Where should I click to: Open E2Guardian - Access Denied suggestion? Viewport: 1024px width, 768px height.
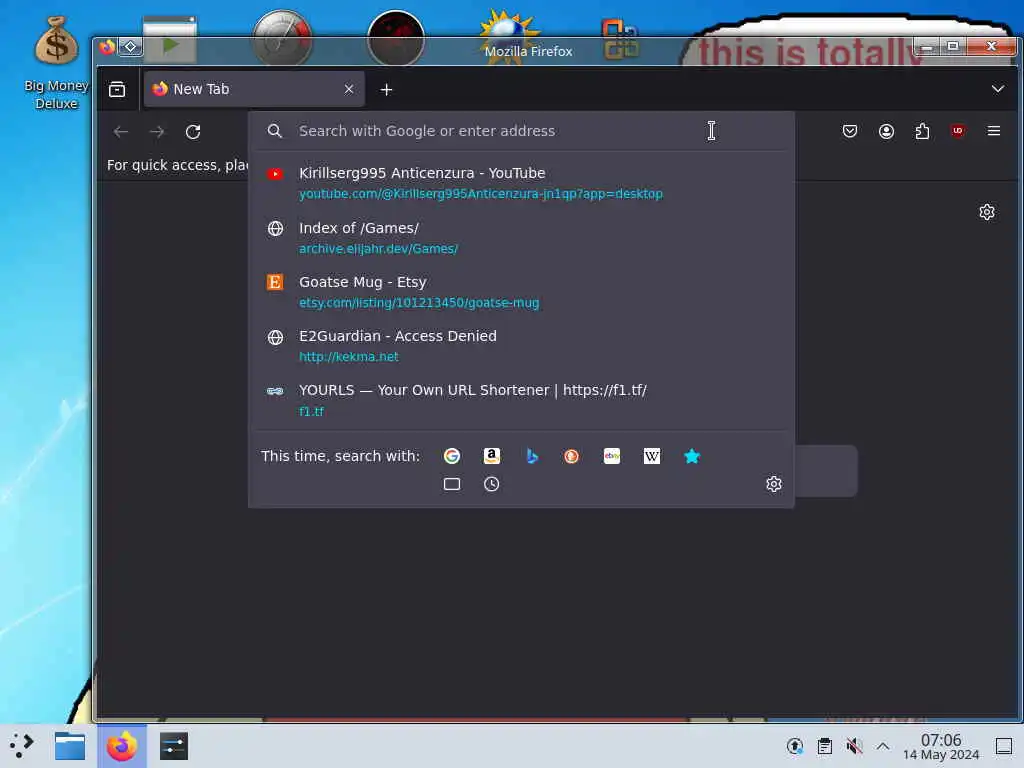pos(520,345)
